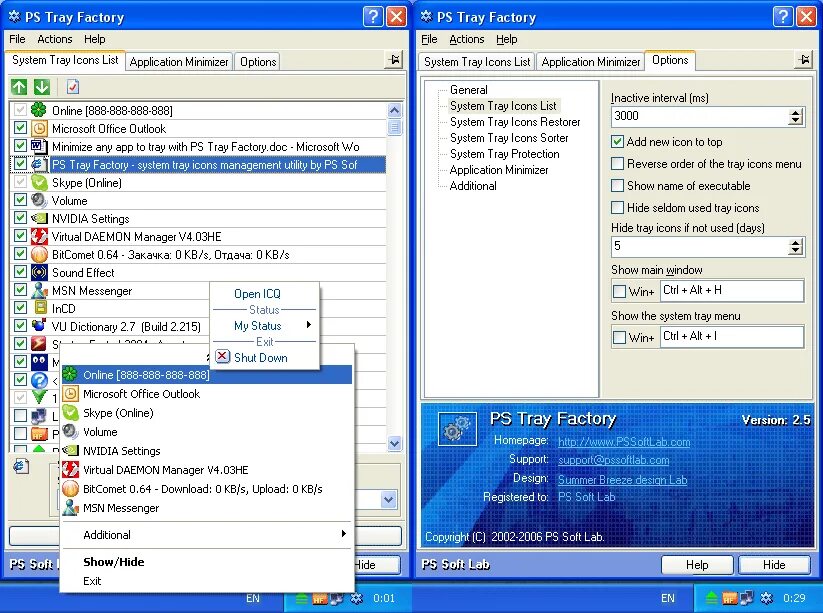Click the VU Dictionary icon in list
The image size is (823, 613).
[x=39, y=326]
